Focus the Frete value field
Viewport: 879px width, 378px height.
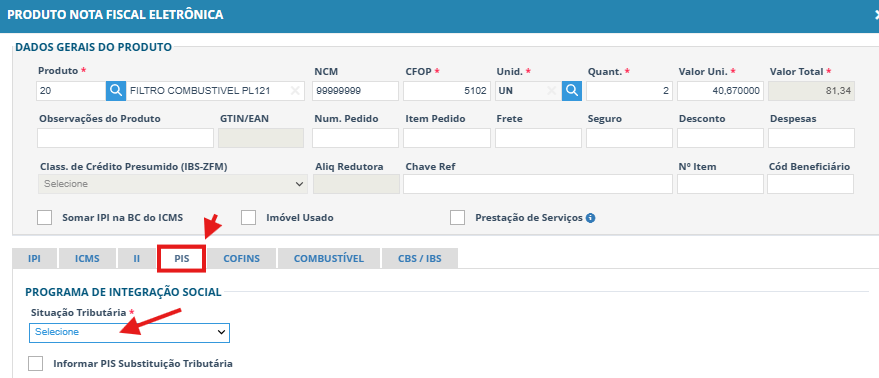538,138
